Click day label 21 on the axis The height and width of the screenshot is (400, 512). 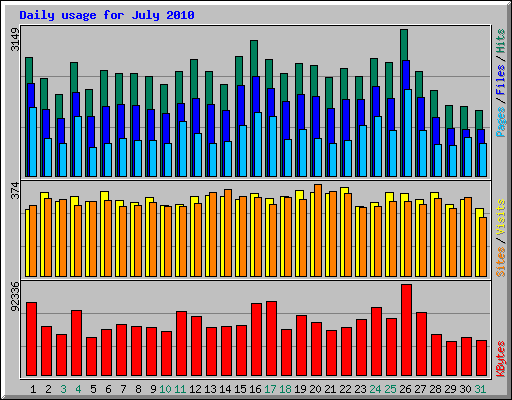click(x=330, y=389)
